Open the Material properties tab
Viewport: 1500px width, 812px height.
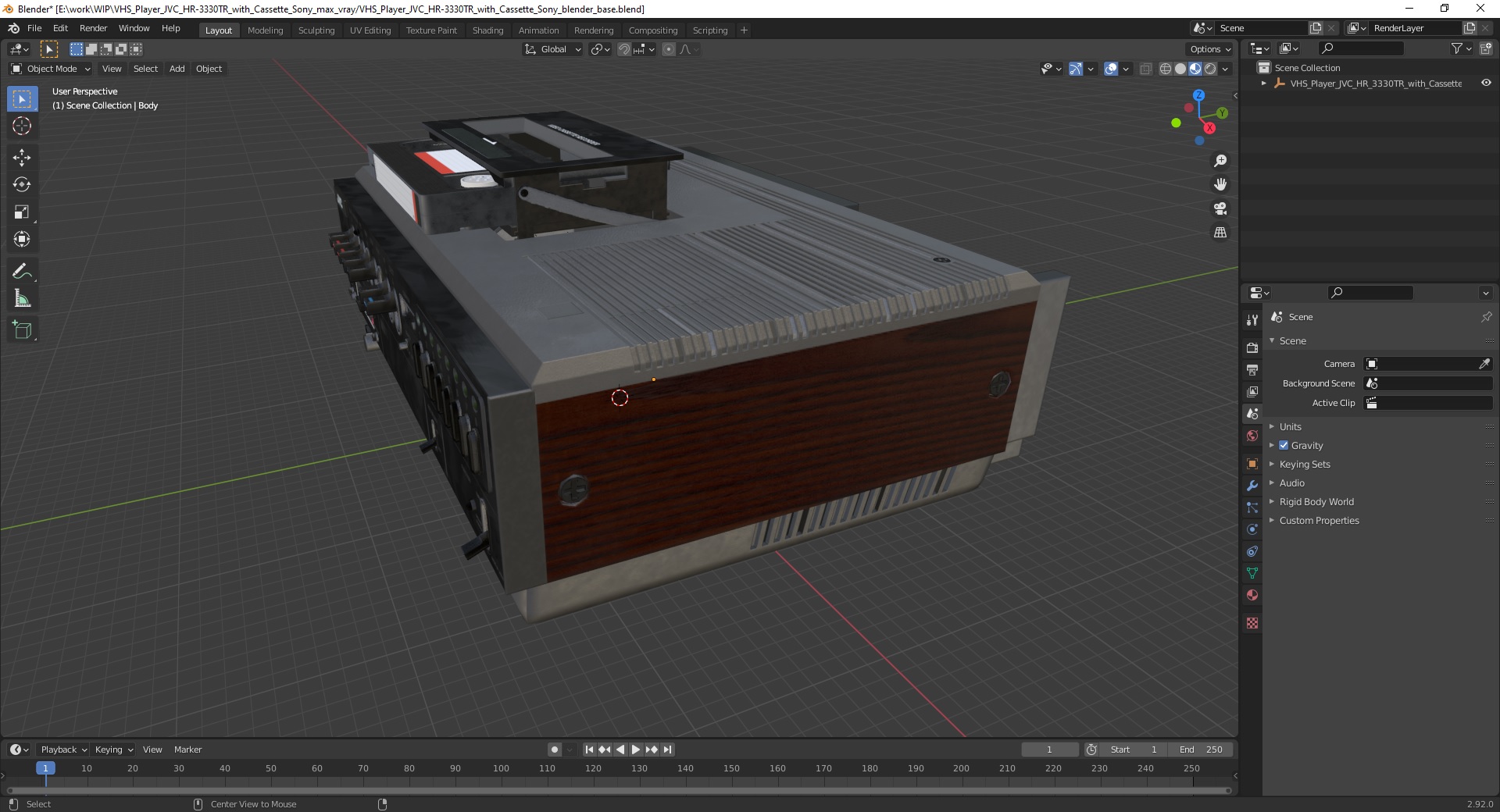[1252, 595]
